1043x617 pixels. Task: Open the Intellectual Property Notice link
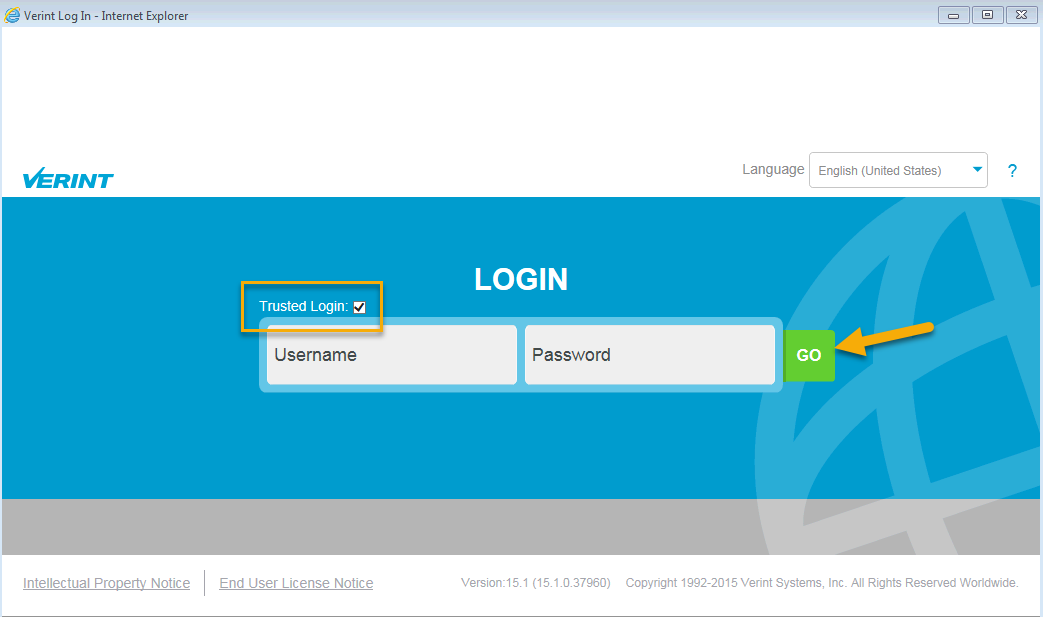point(106,583)
